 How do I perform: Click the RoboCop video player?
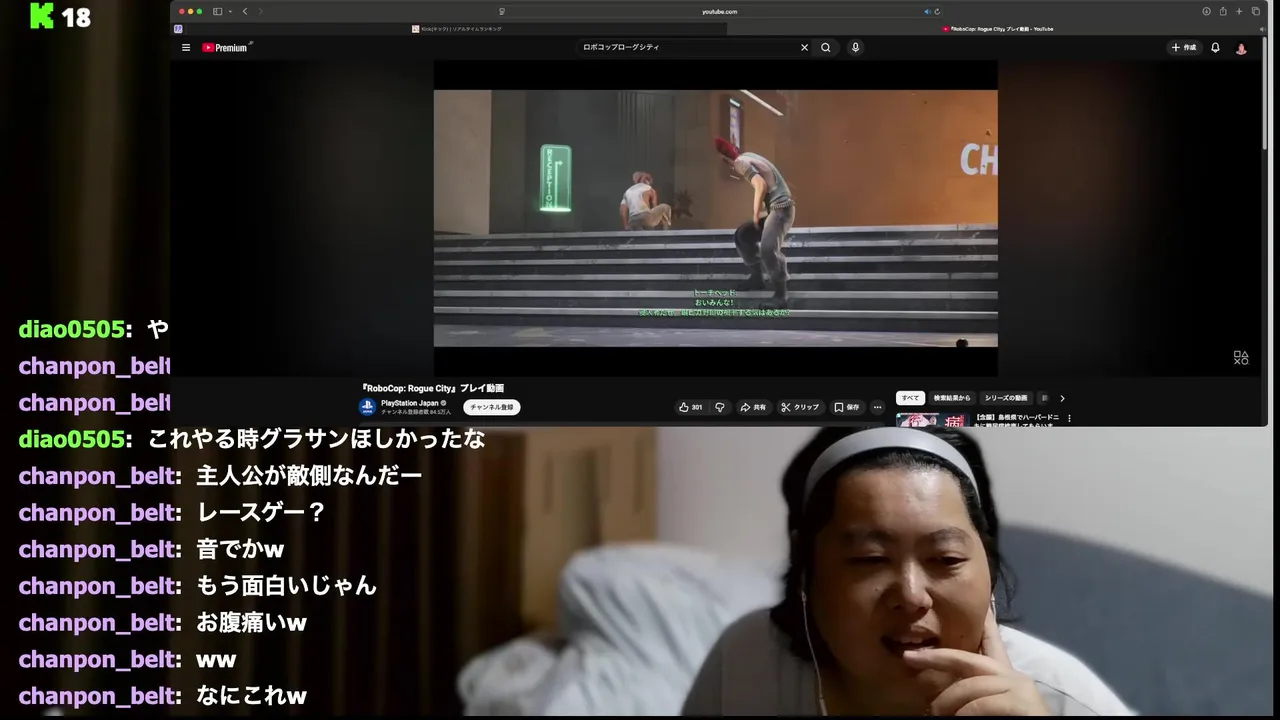coord(715,218)
